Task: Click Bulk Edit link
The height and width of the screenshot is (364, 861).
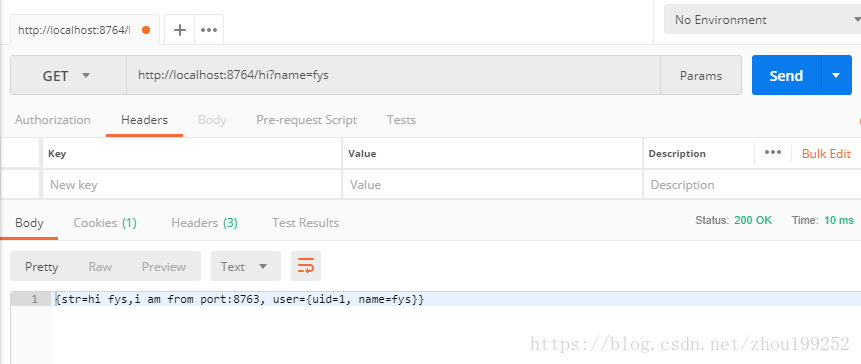Action: pyautogui.click(x=826, y=153)
